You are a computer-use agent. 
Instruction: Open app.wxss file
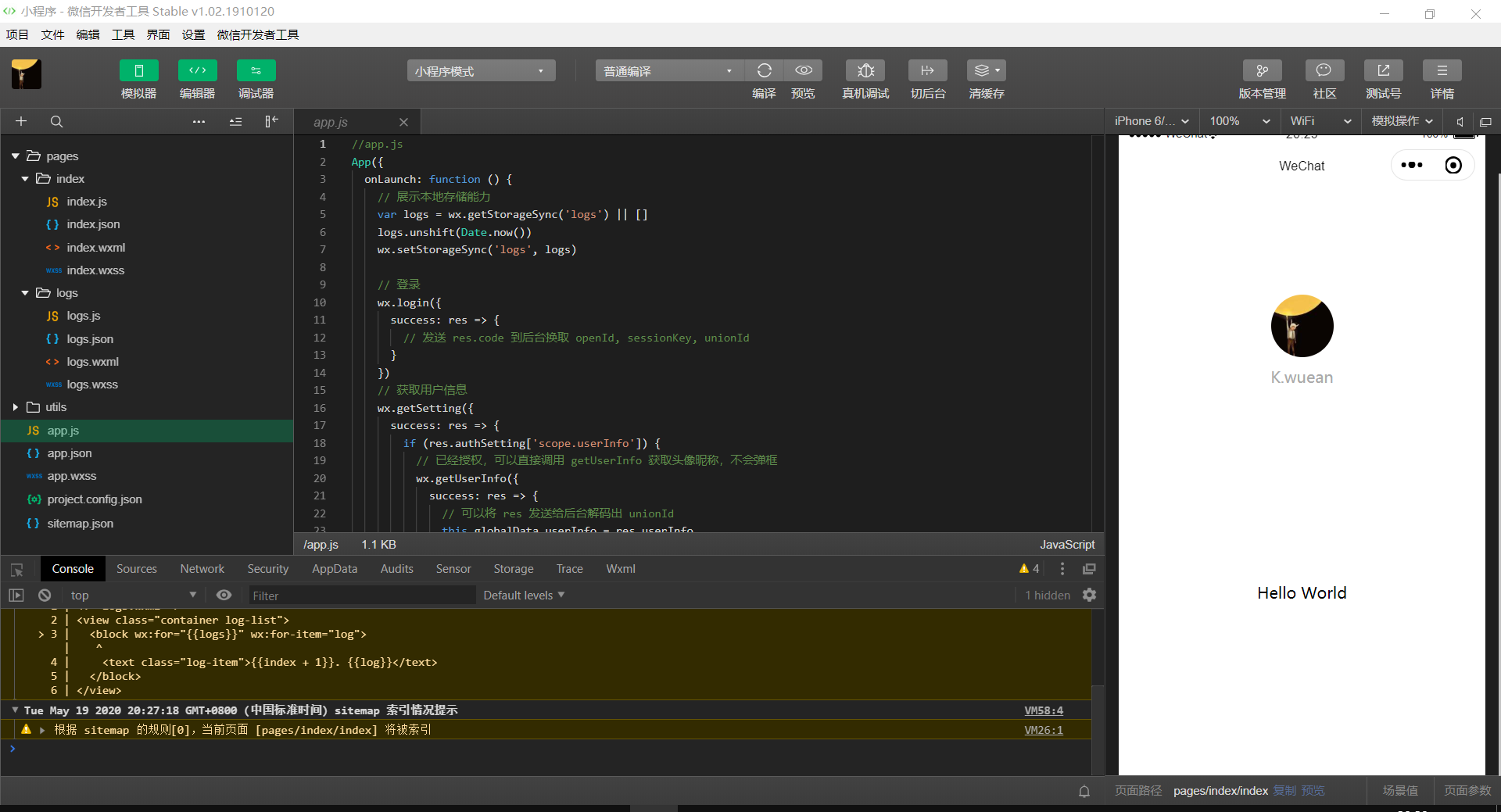[x=72, y=476]
